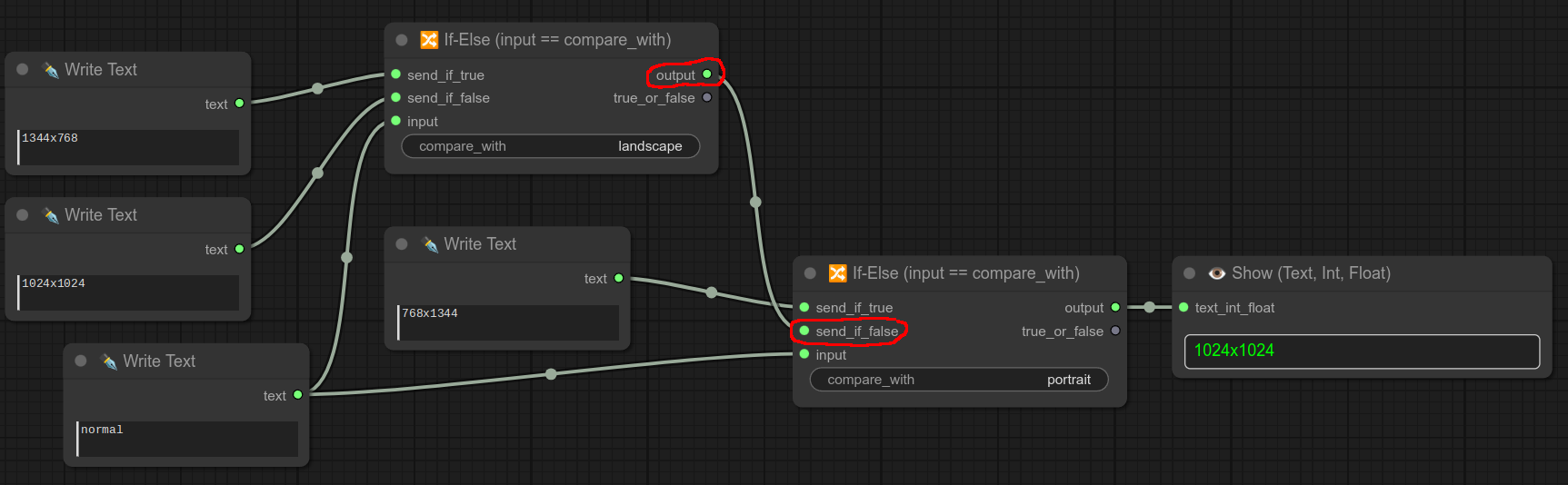Click the text box containing 1344x768
1568x485 pixels.
[x=128, y=147]
